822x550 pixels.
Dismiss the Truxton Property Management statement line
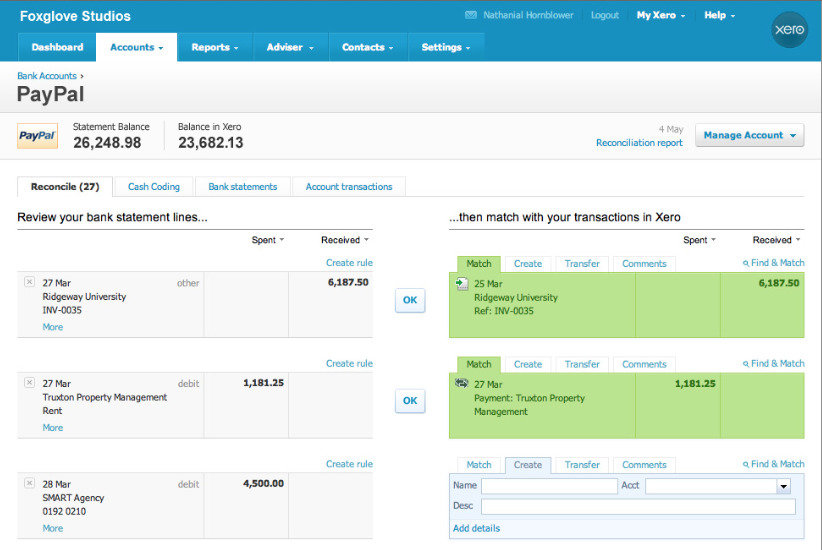point(29,383)
